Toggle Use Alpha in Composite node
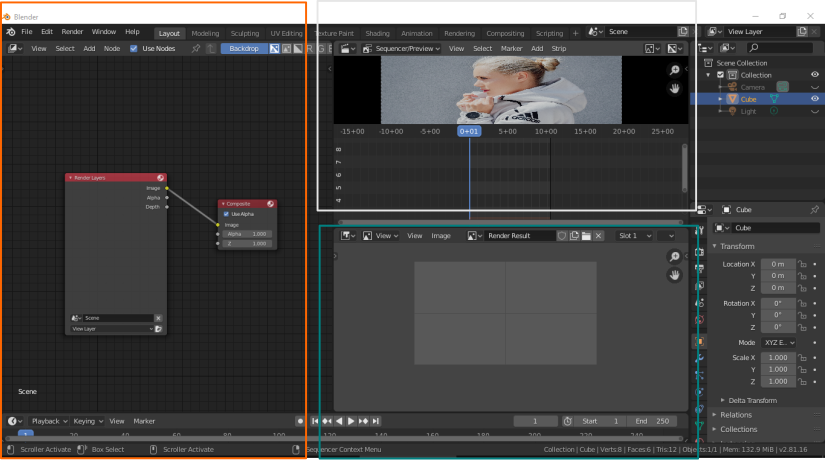825x474 pixels. (x=226, y=214)
